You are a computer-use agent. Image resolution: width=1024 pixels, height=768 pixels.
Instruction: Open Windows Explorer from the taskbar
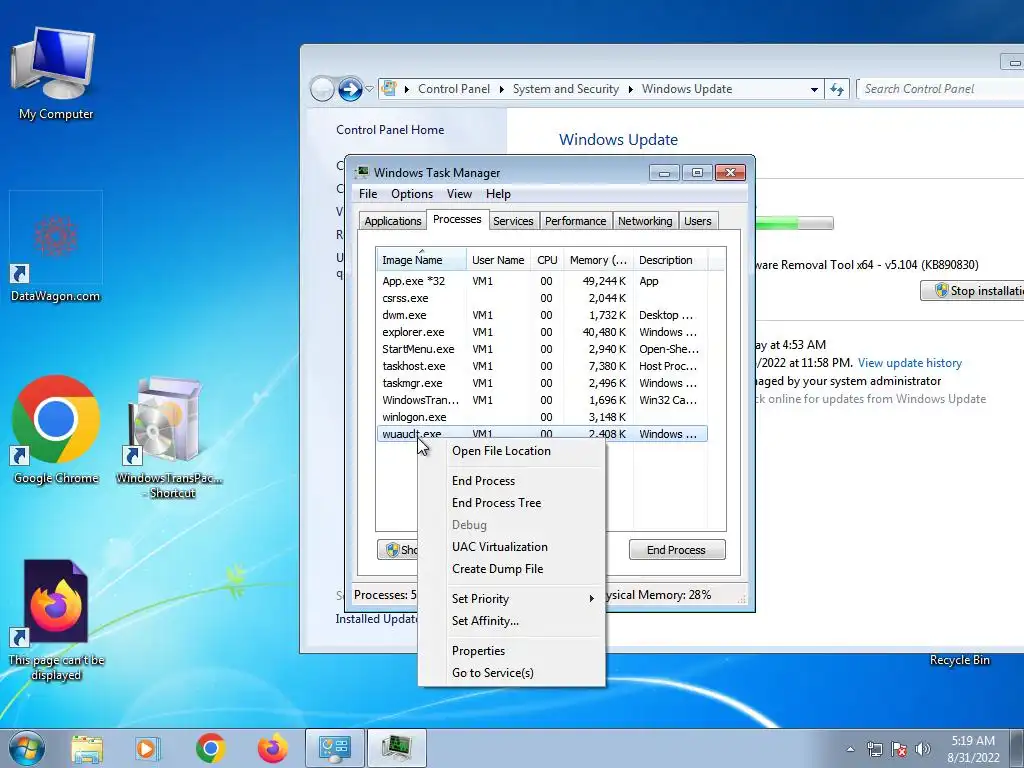87,748
